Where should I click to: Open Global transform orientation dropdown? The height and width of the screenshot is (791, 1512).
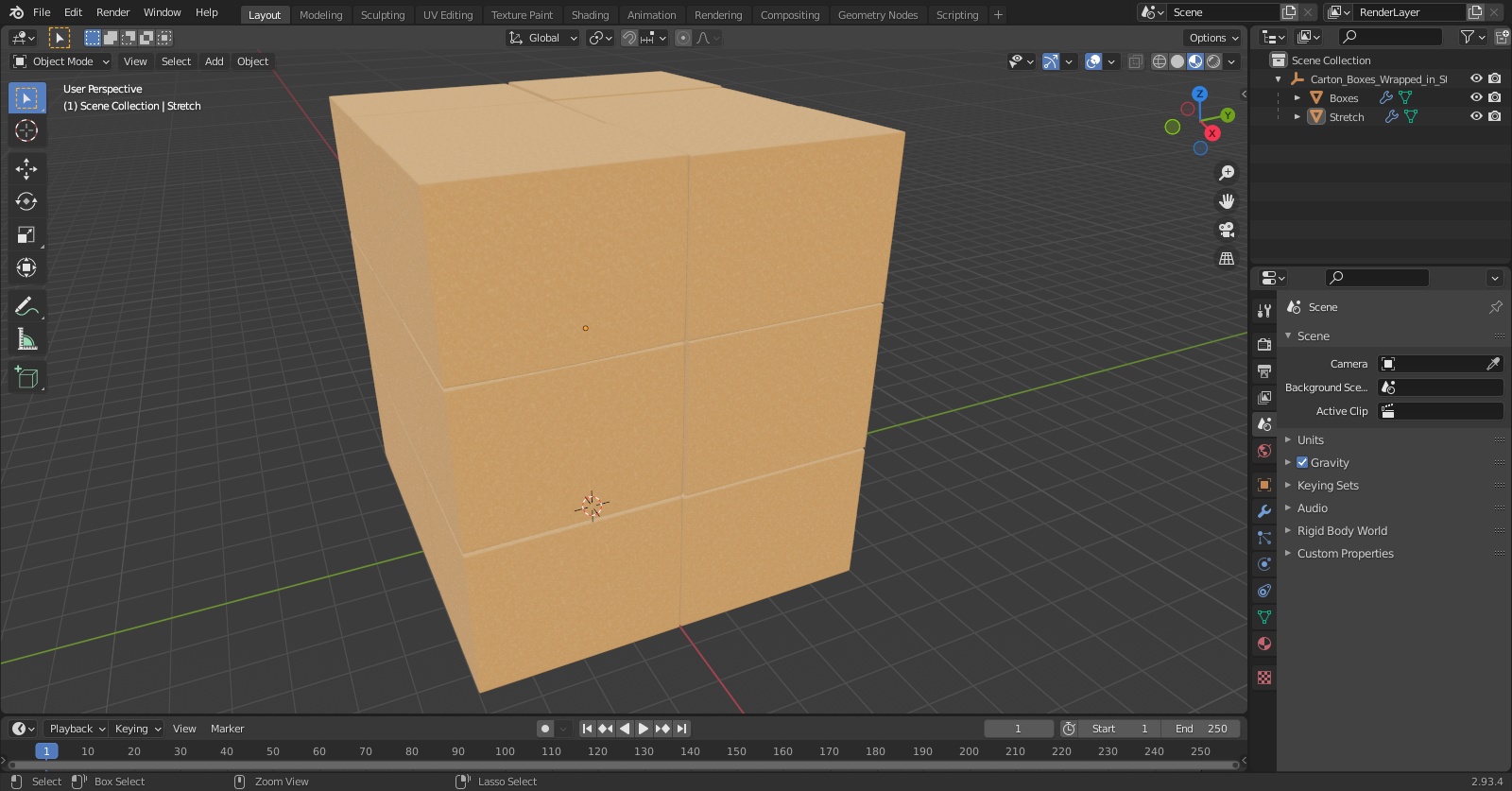coord(542,38)
